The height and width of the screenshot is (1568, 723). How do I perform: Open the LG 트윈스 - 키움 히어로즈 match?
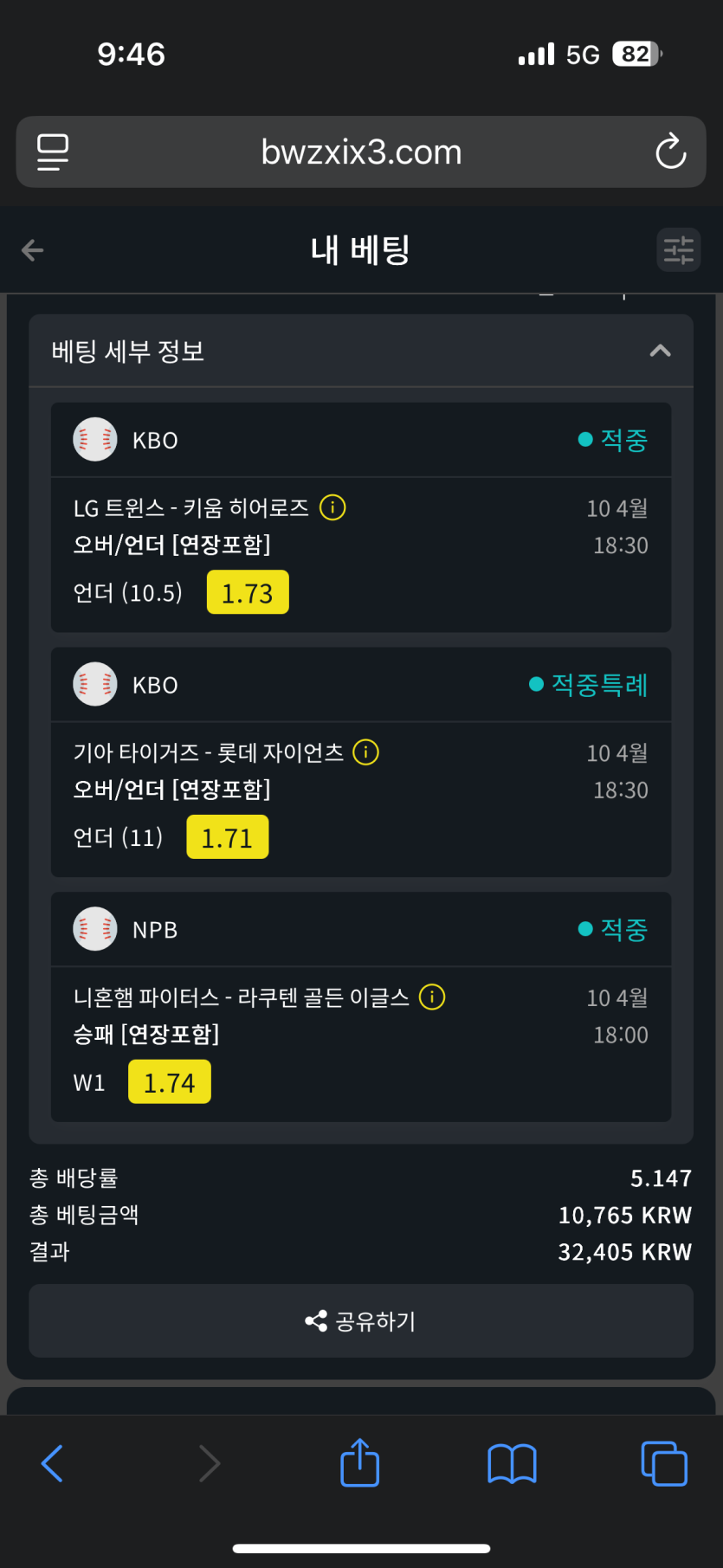tap(190, 508)
